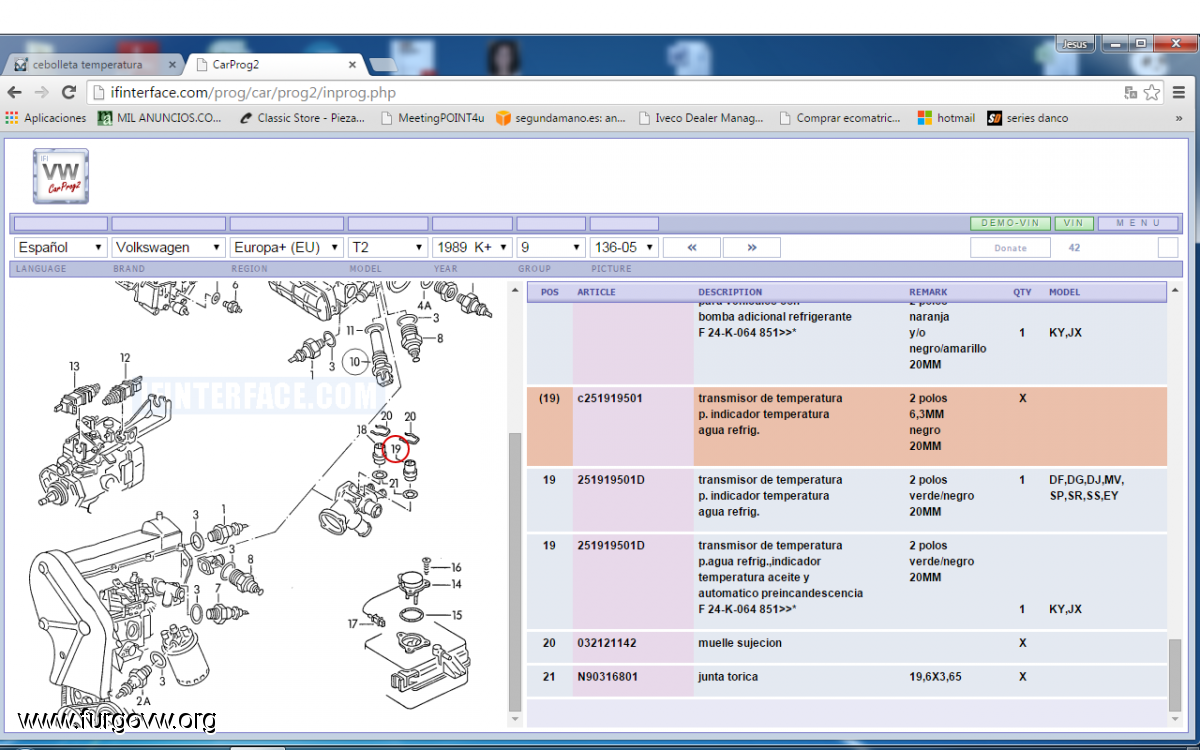Open the Brand dropdown showing Volkswagen
The width and height of the screenshot is (1200, 750).
click(168, 247)
